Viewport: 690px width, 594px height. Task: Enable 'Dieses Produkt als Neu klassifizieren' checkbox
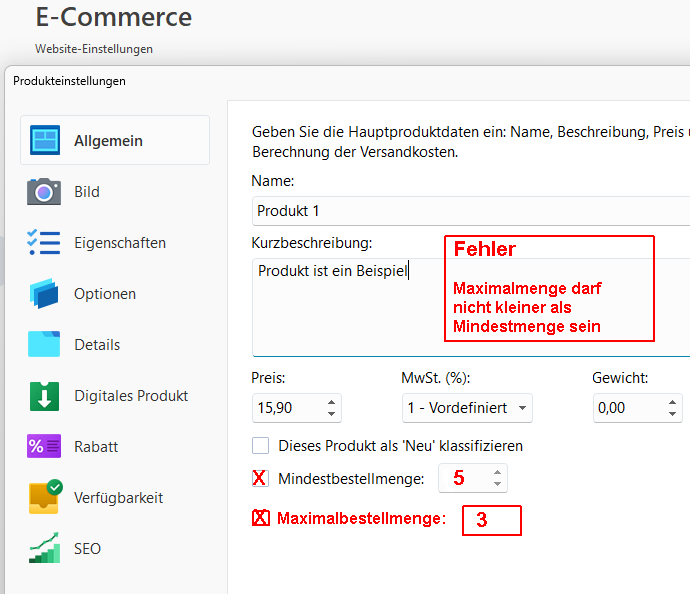(261, 446)
